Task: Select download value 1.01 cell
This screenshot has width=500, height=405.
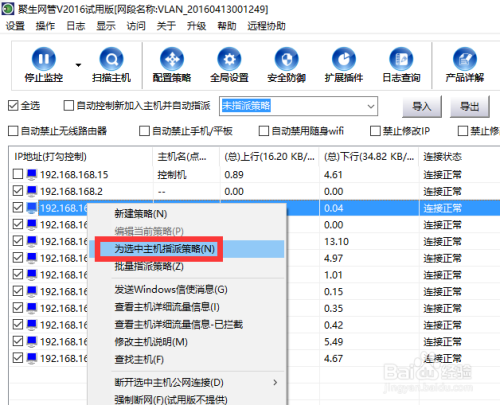Action: (x=333, y=275)
